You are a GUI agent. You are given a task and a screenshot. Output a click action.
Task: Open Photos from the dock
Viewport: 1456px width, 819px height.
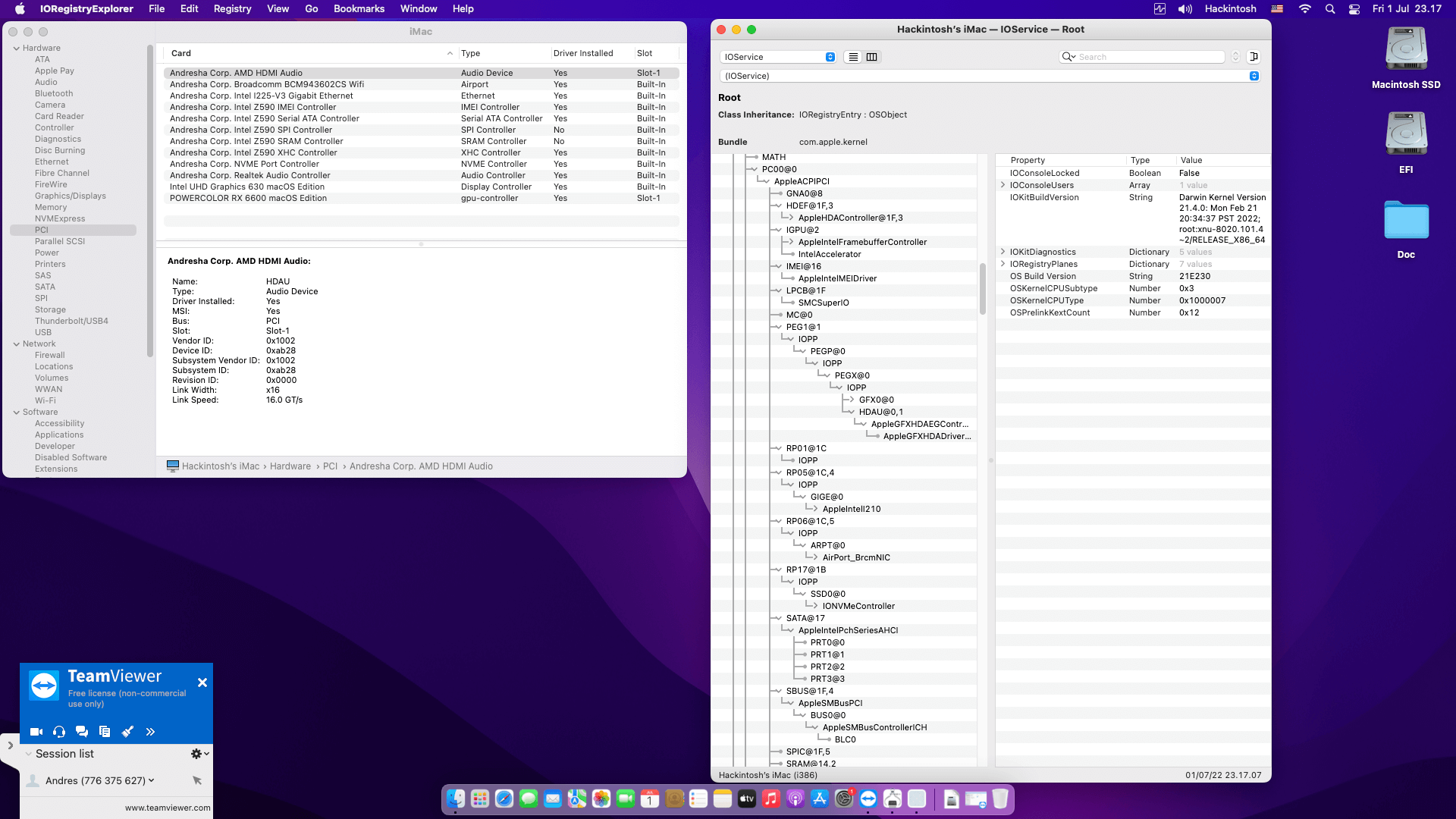601,799
